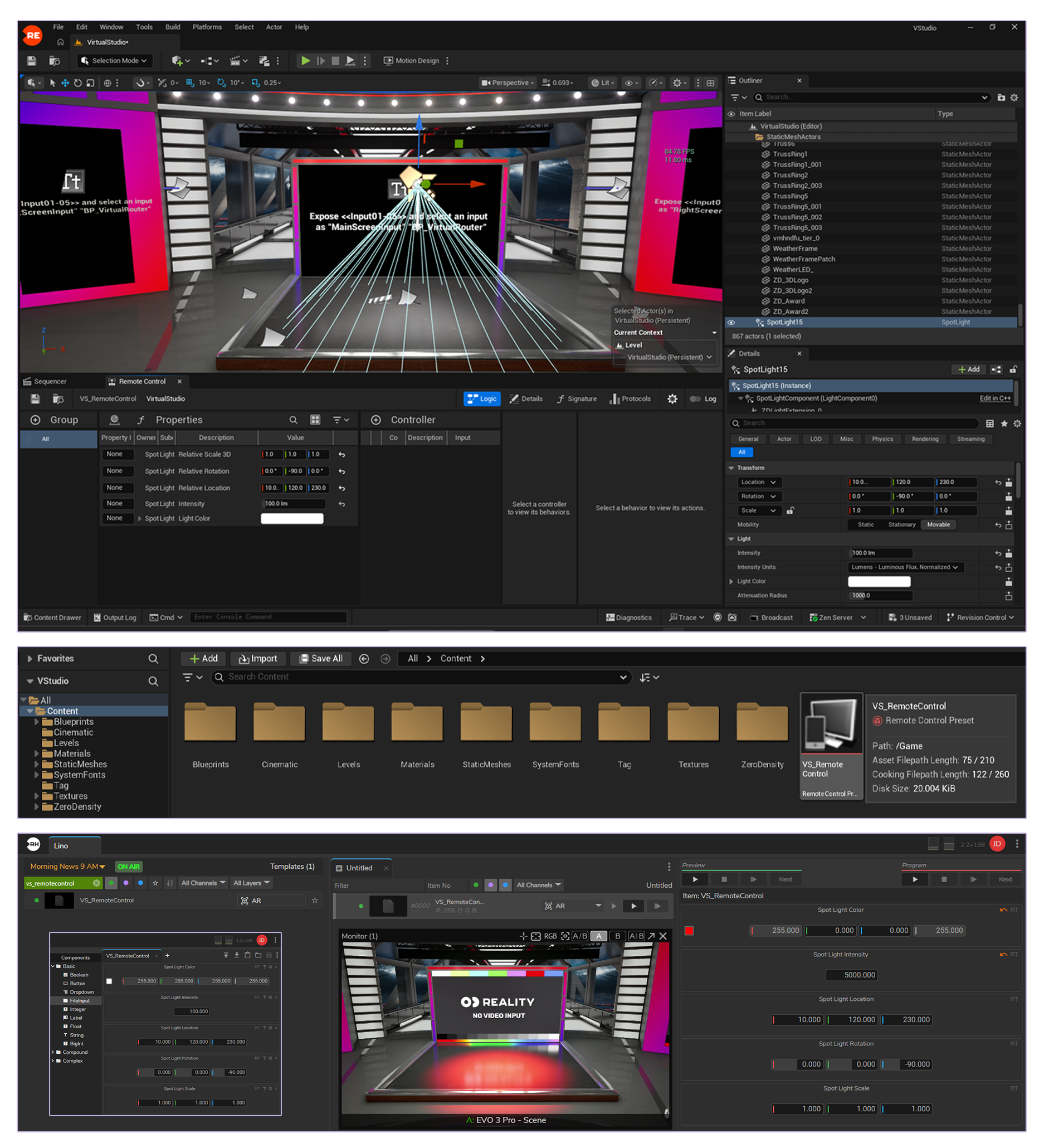The image size is (1044, 1148).
Task: Click the Remote Control settings gear
Action: click(672, 398)
